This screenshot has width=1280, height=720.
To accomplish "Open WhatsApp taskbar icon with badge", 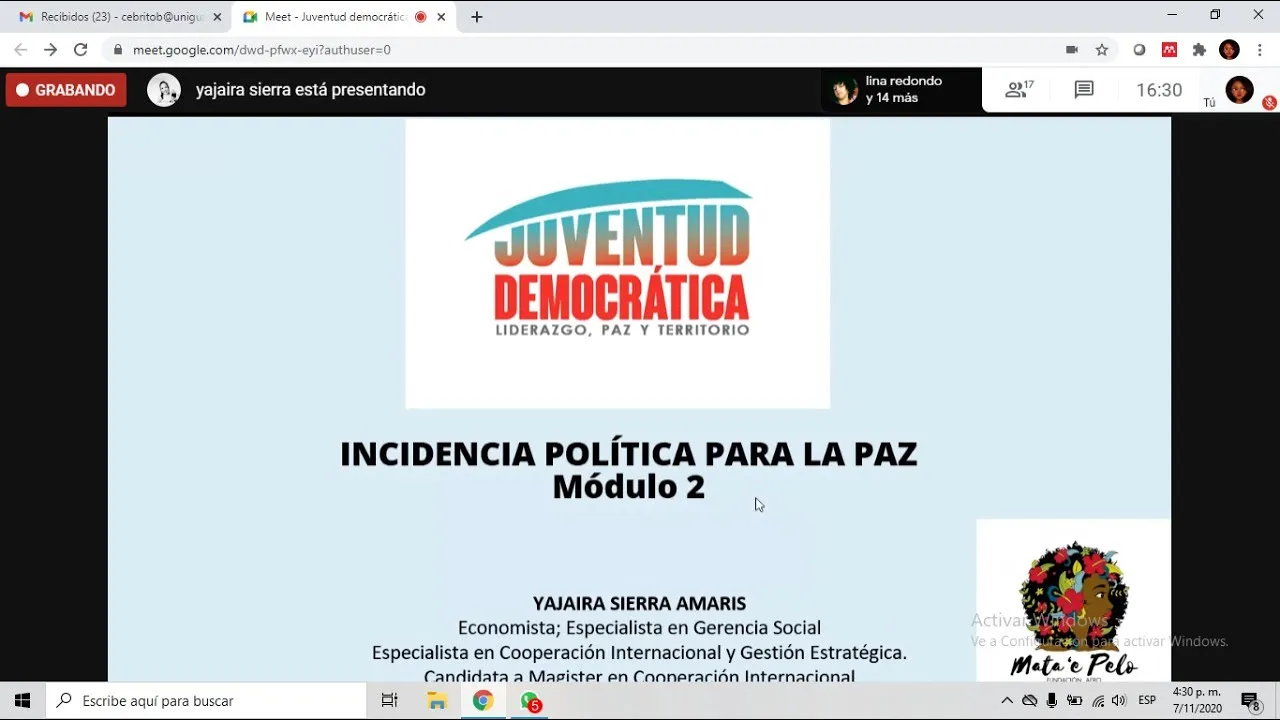I will click(x=530, y=701).
